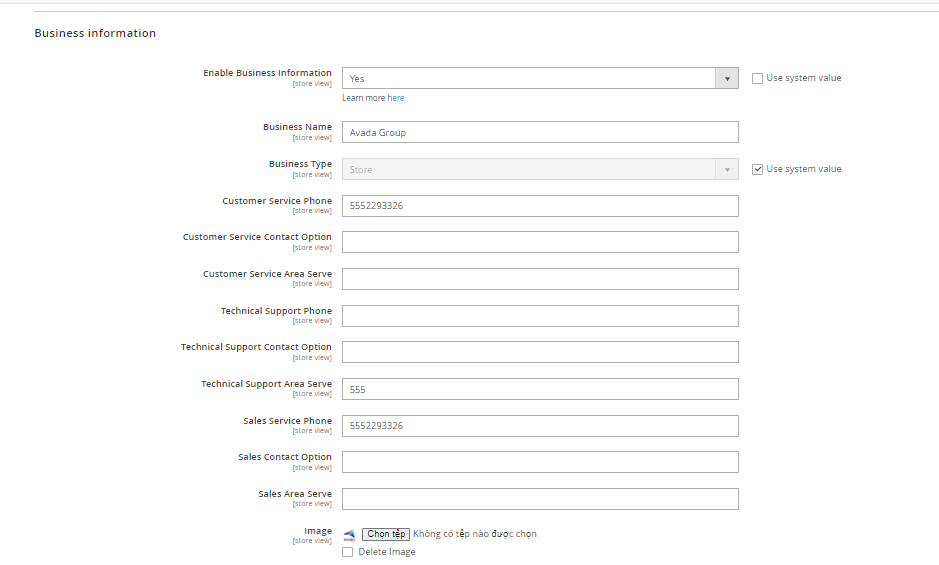Screen dimensions: 939x565
Task: Select the Technical Support Area Serve field
Action: (540, 389)
